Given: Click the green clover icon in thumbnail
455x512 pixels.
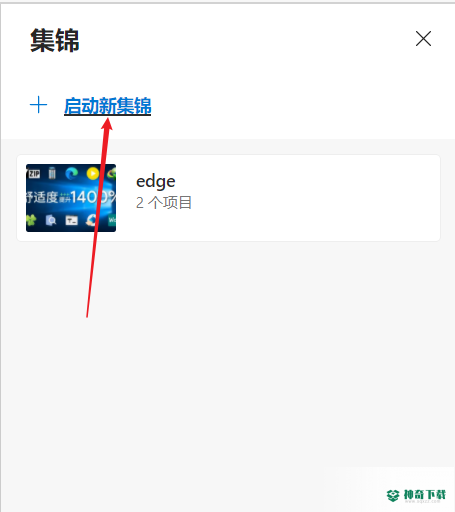Looking at the screenshot, I should coord(31,220).
